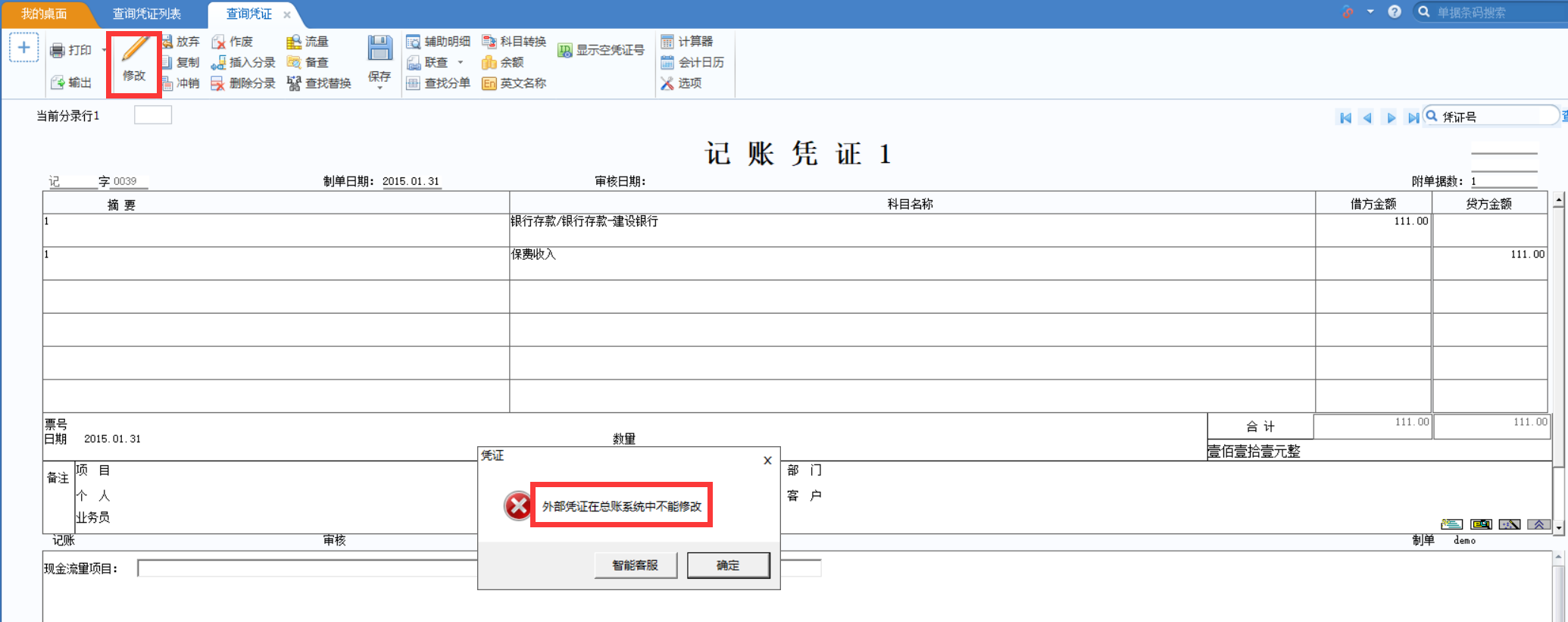The image size is (1568, 622).
Task: Open the 计算器 (Calculator) tool
Action: [x=687, y=42]
